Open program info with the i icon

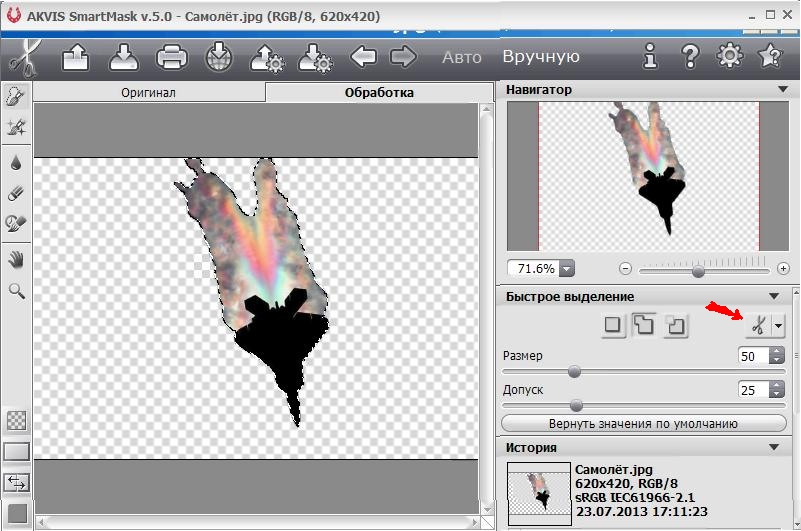point(650,56)
